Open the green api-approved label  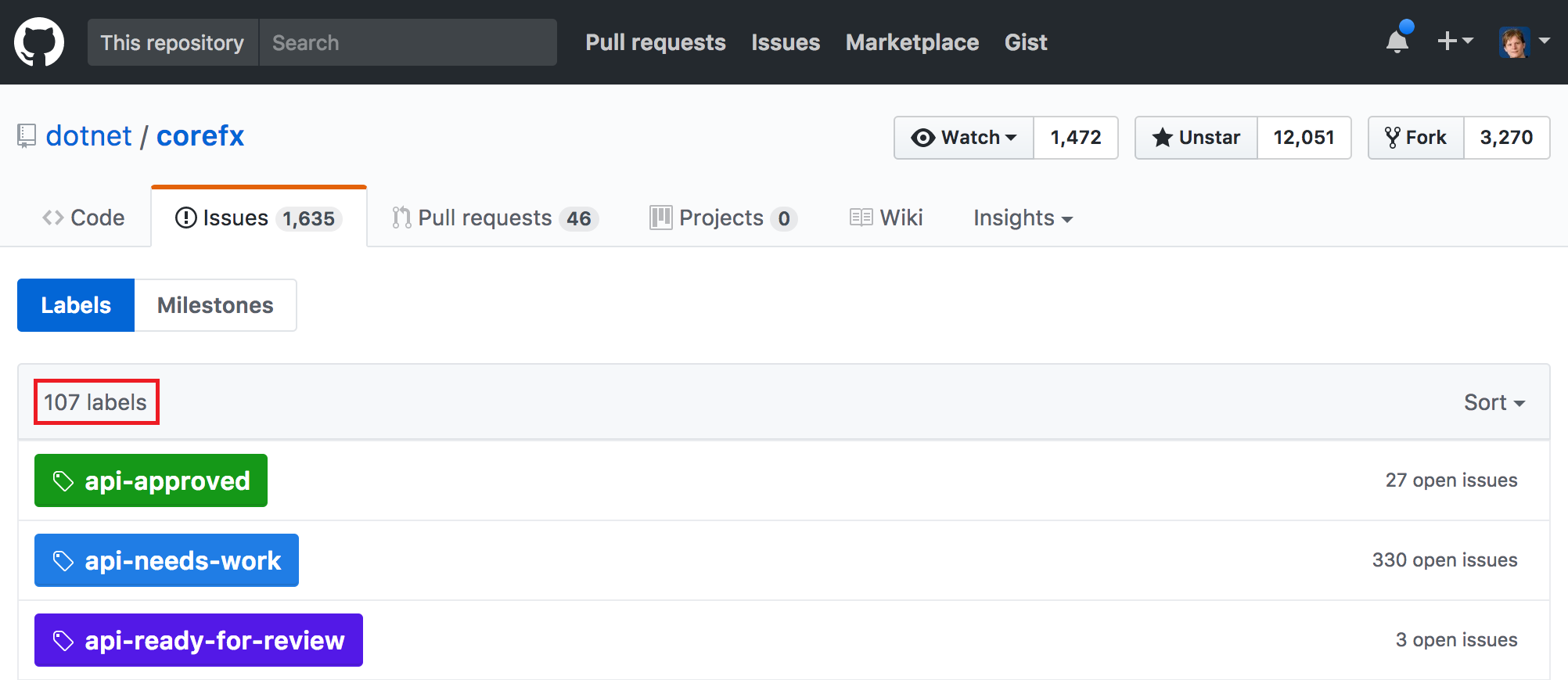click(151, 480)
